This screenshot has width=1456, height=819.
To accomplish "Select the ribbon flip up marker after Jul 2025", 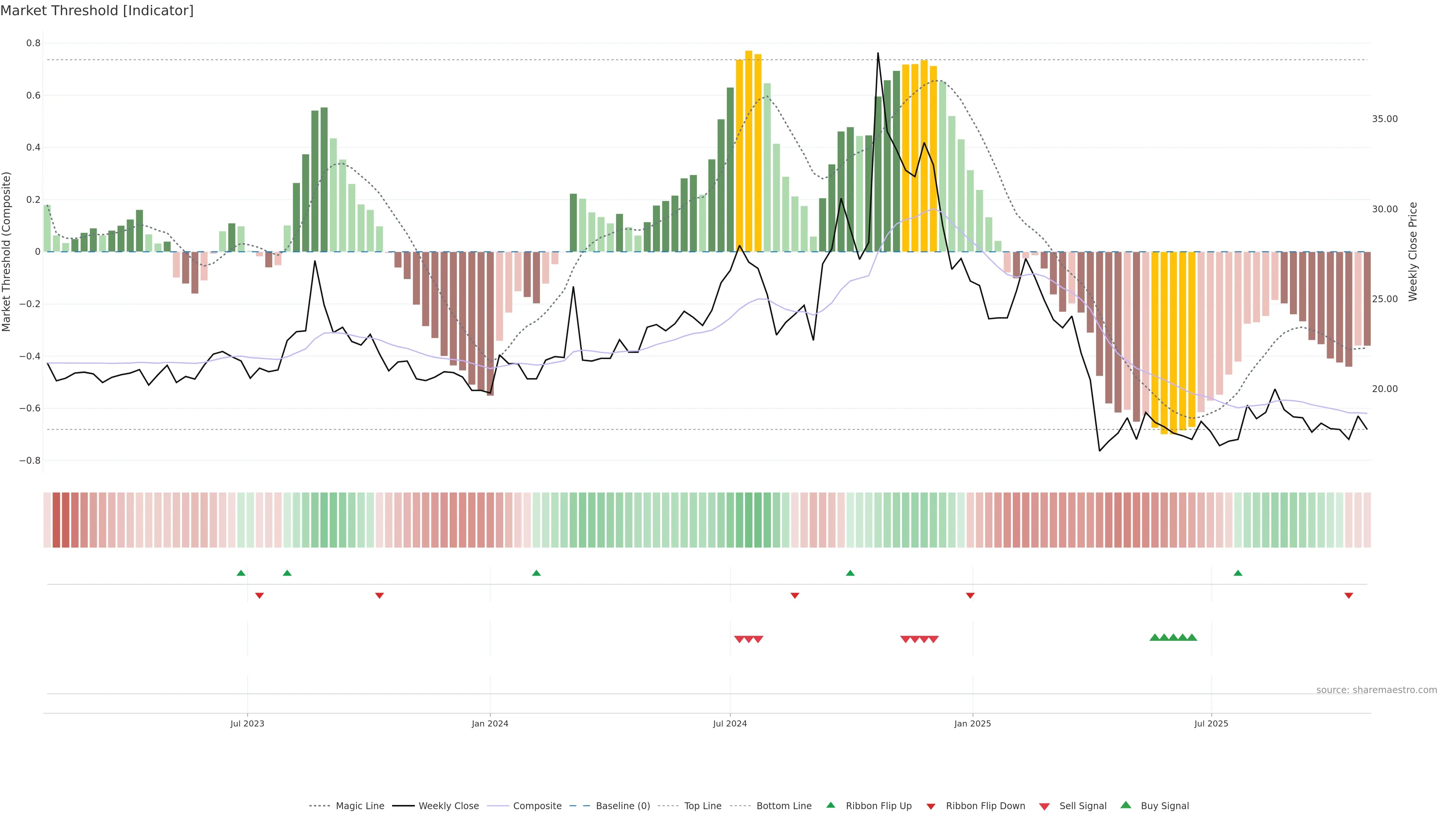I will click(1238, 573).
